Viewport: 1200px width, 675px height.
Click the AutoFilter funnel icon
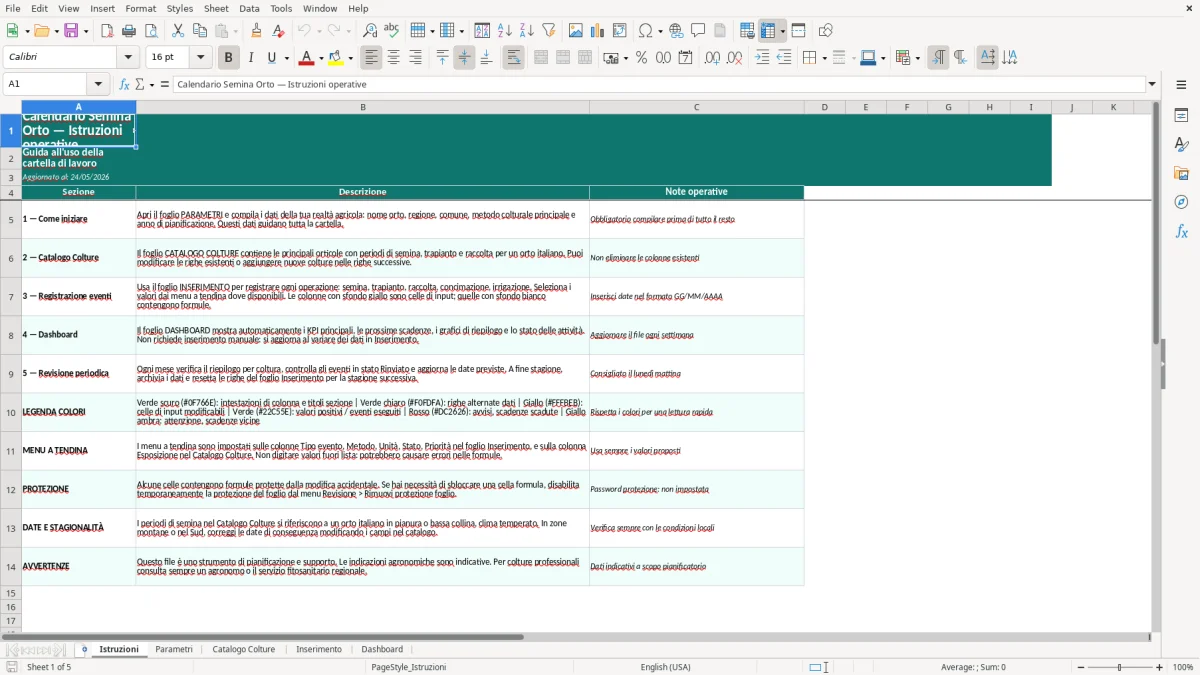[549, 31]
